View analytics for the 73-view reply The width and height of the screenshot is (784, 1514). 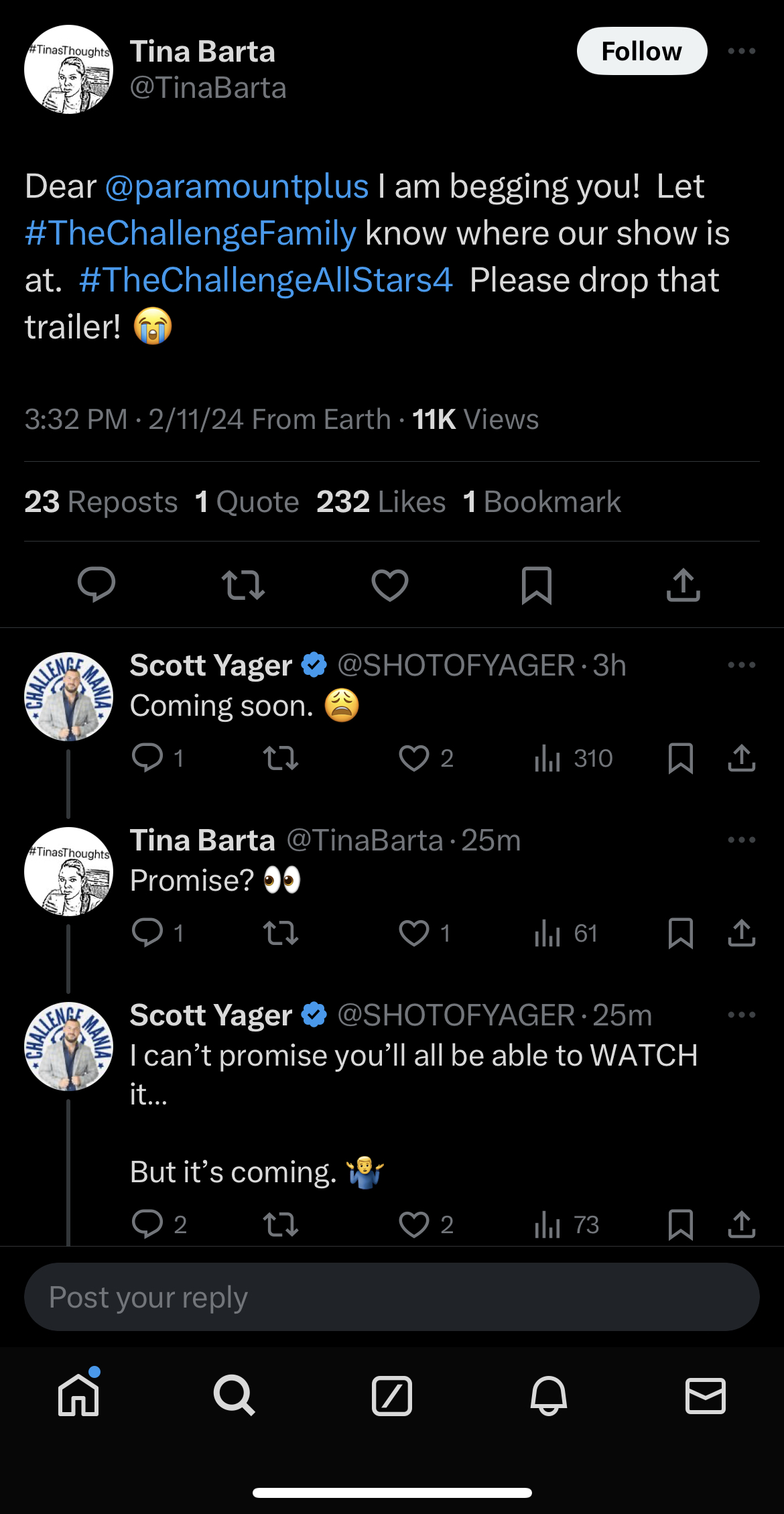[567, 1225]
